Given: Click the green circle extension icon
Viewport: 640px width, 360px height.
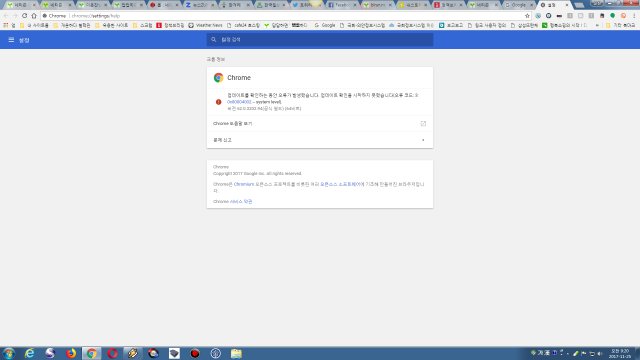Looking at the screenshot, I should [612, 16].
